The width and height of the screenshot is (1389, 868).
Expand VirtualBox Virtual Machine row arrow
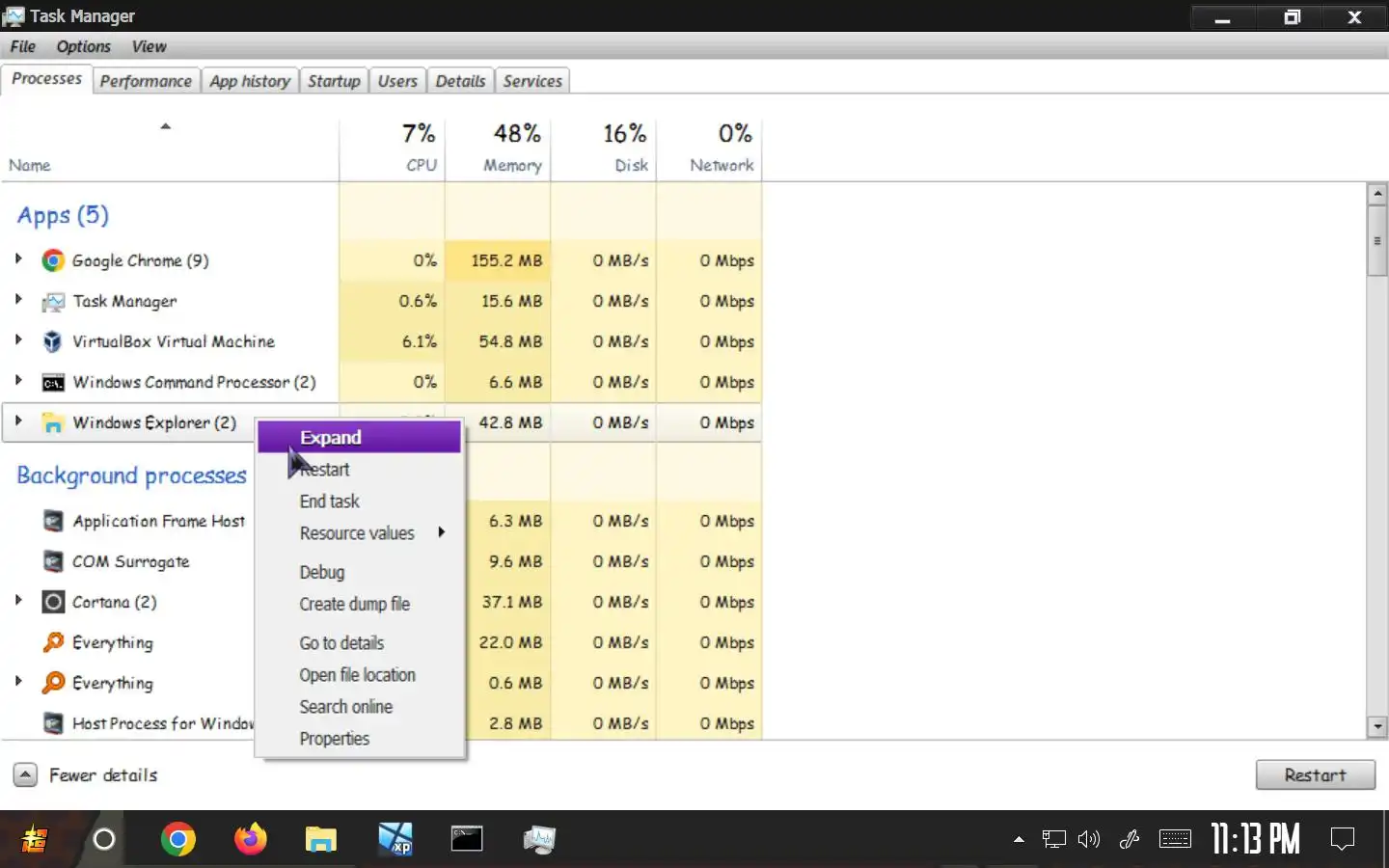click(18, 339)
